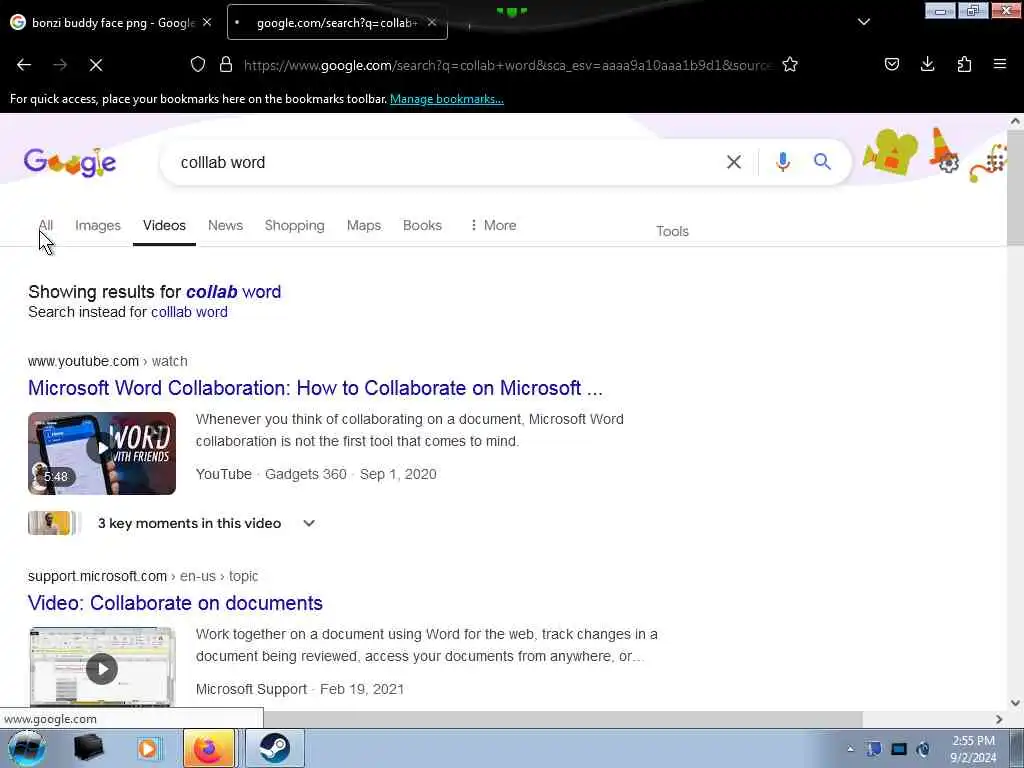Select the Shopping results tab
The image size is (1024, 768).
pos(295,225)
